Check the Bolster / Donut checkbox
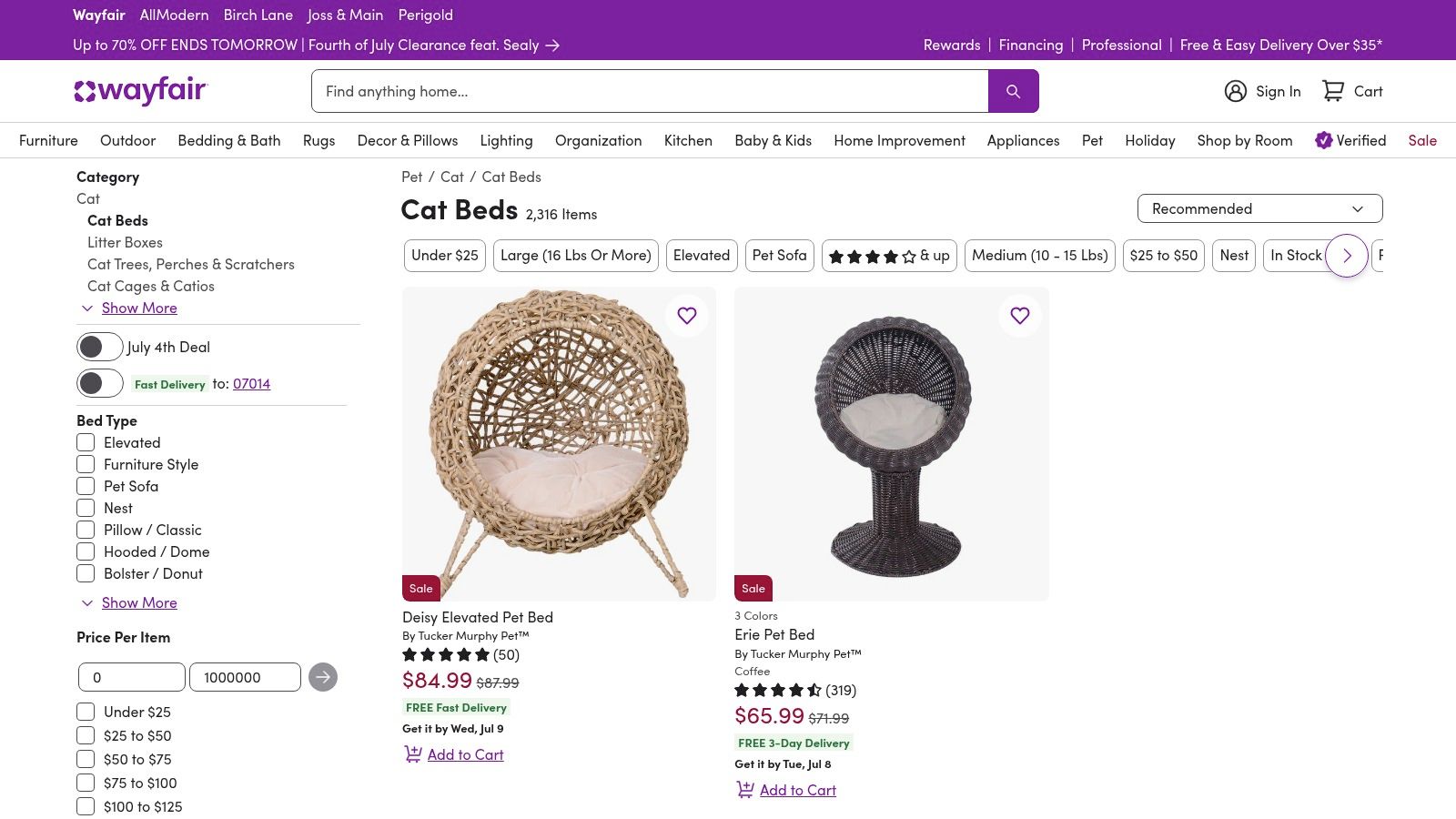This screenshot has height=819, width=1456. [x=86, y=573]
